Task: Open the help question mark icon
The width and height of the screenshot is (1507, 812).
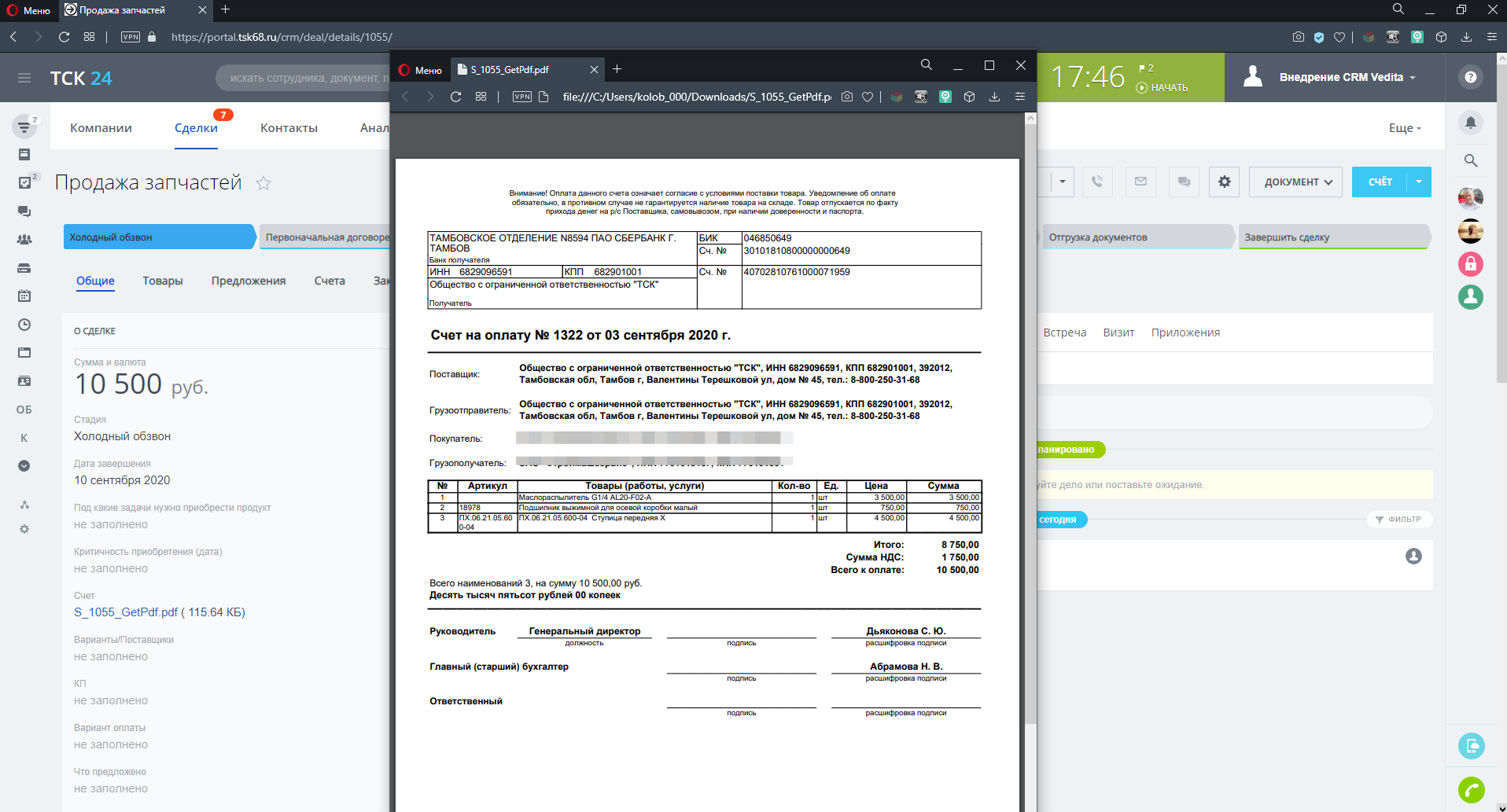Action: [x=1470, y=77]
